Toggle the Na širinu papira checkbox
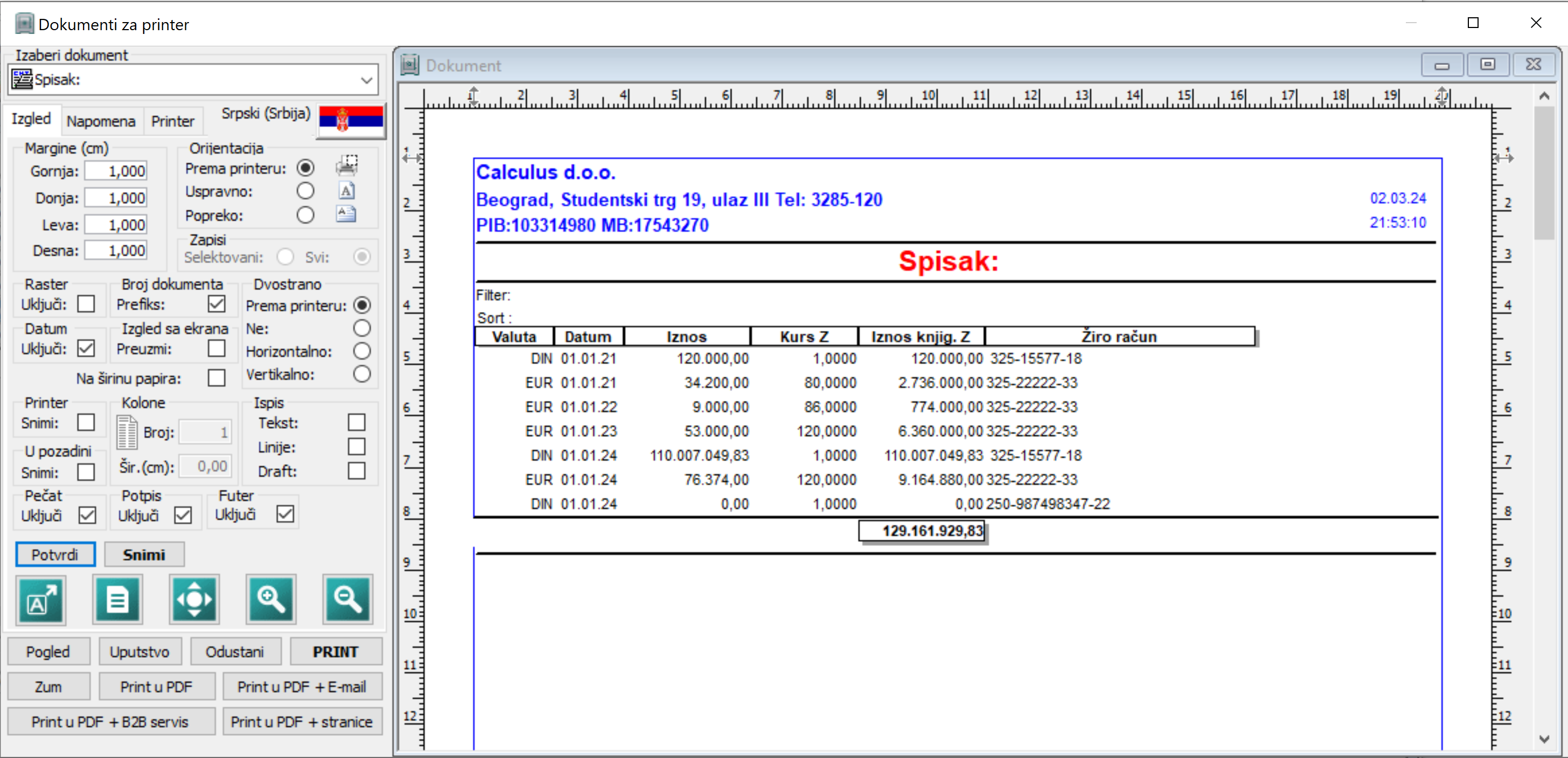The height and width of the screenshot is (758, 1568). tap(216, 378)
